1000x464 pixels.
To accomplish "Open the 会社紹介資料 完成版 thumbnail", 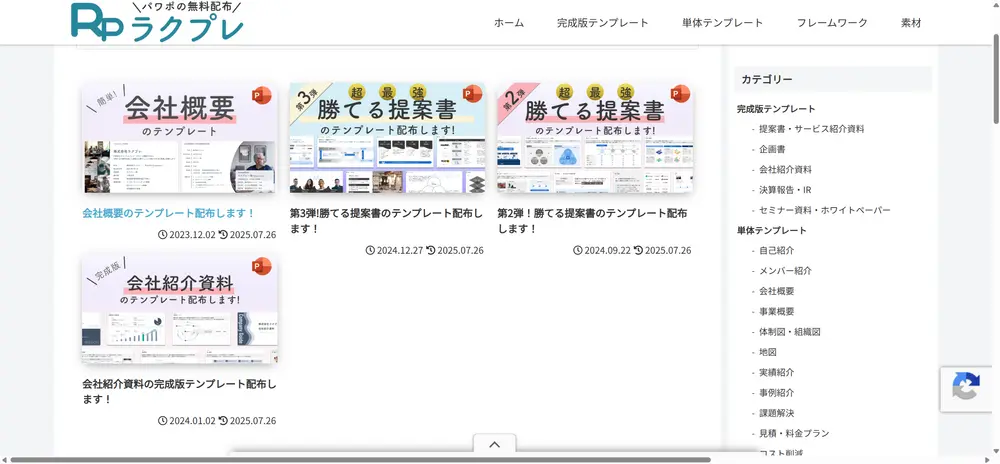I will click(179, 310).
